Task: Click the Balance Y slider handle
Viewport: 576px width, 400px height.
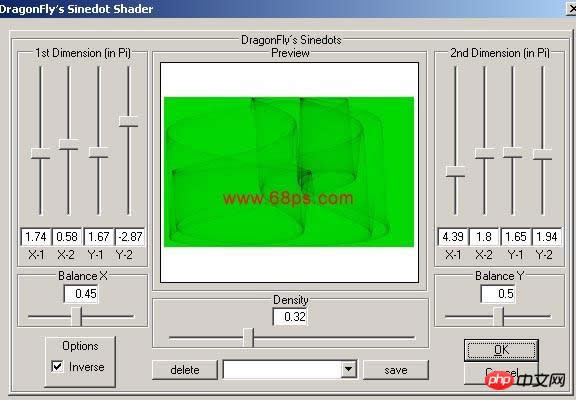Action: click(498, 316)
